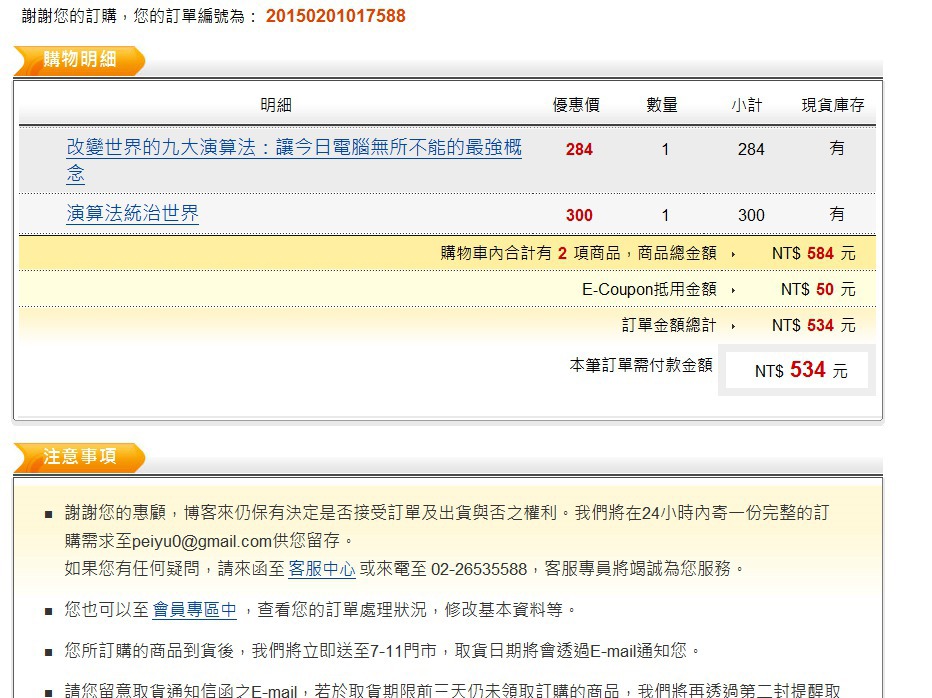The height and width of the screenshot is (698, 932).
Task: Open the book link 改變世界的九大演算法
Action: [x=294, y=147]
